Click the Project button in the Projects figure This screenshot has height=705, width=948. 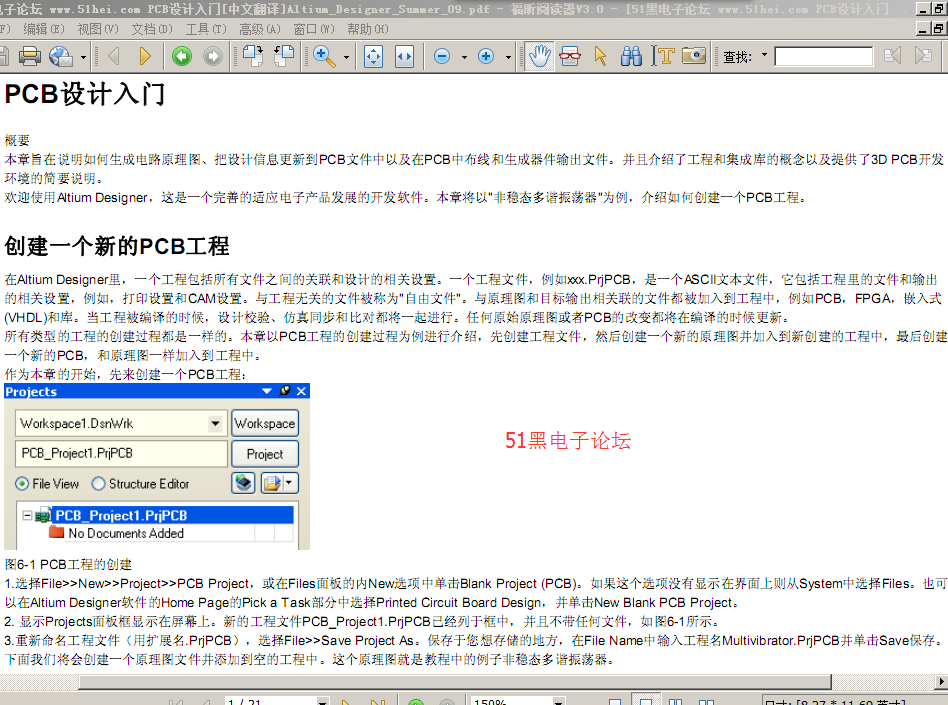tap(265, 454)
